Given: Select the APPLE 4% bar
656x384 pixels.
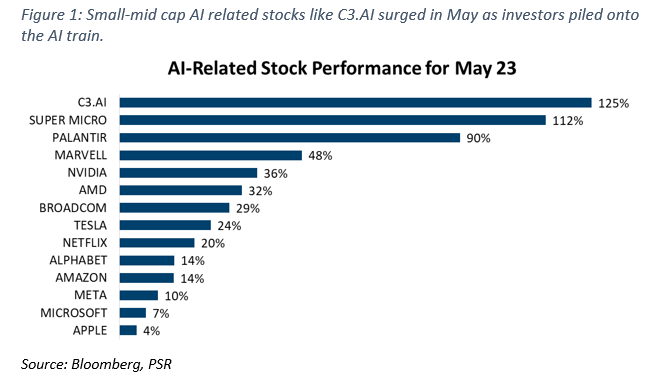Looking at the screenshot, I should (x=128, y=330).
